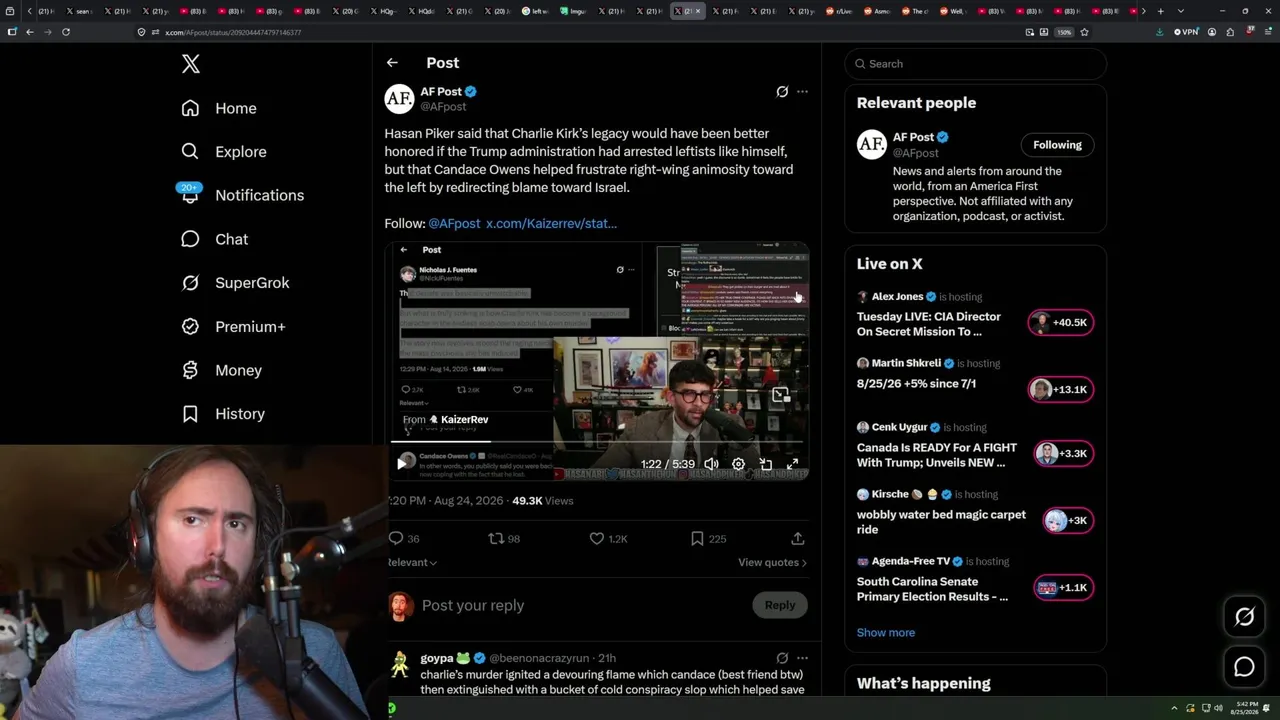Viewport: 1280px width, 720px height.
Task: Click the browser back arrow
Action: point(30,32)
